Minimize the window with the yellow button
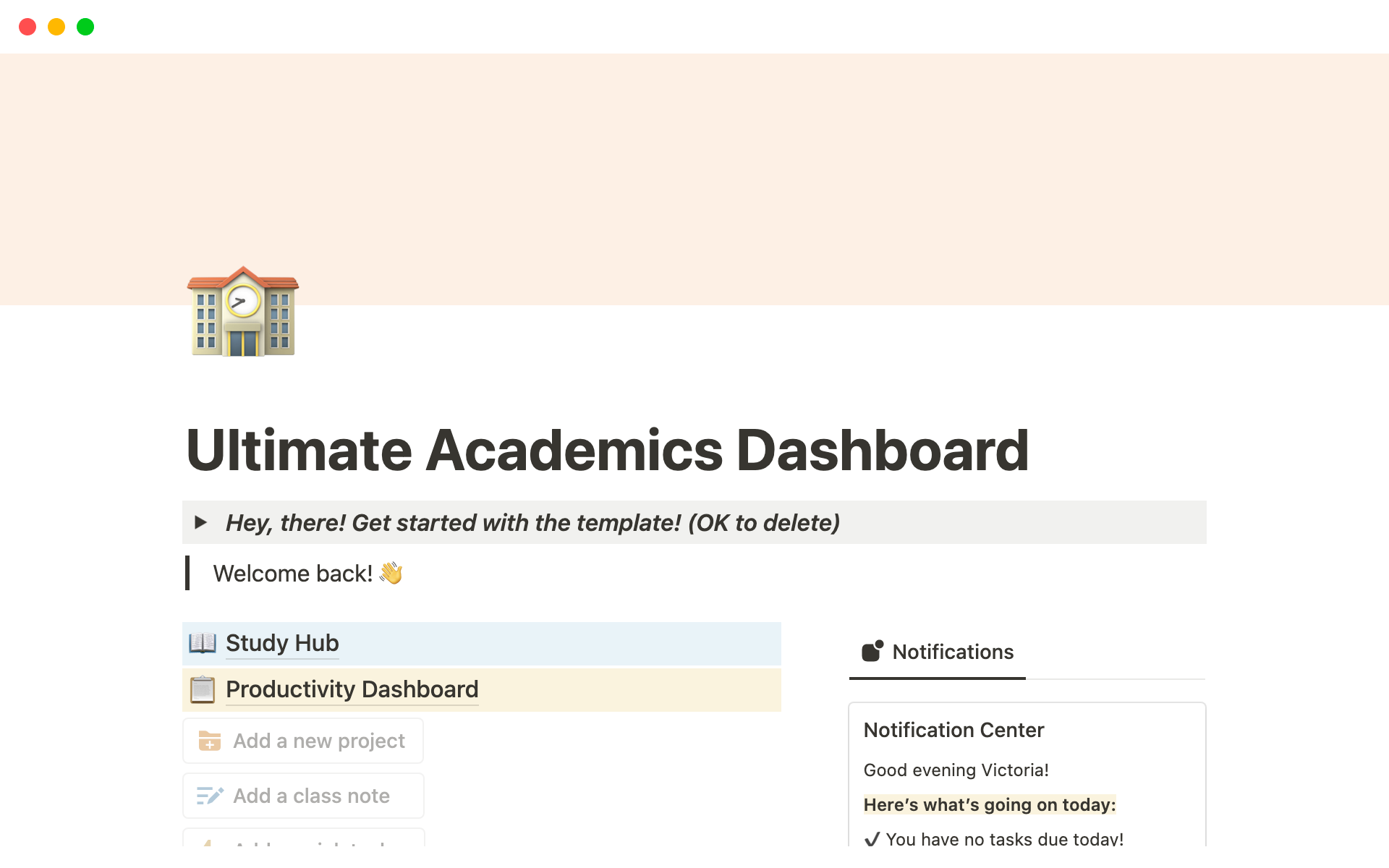This screenshot has height=868, width=1389. [x=56, y=27]
